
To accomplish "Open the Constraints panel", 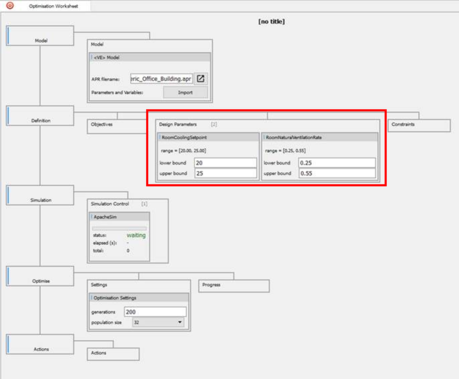I will tap(419, 126).
